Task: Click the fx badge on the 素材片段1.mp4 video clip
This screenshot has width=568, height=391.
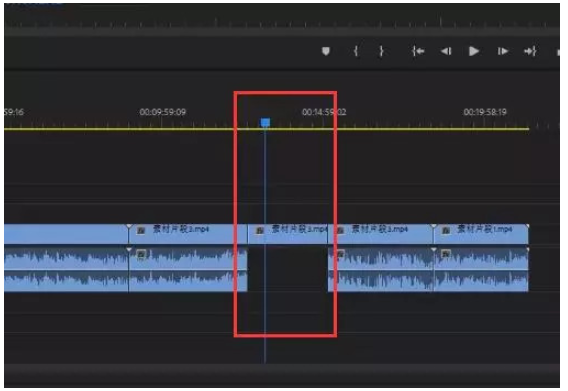Action: pyautogui.click(x=446, y=230)
